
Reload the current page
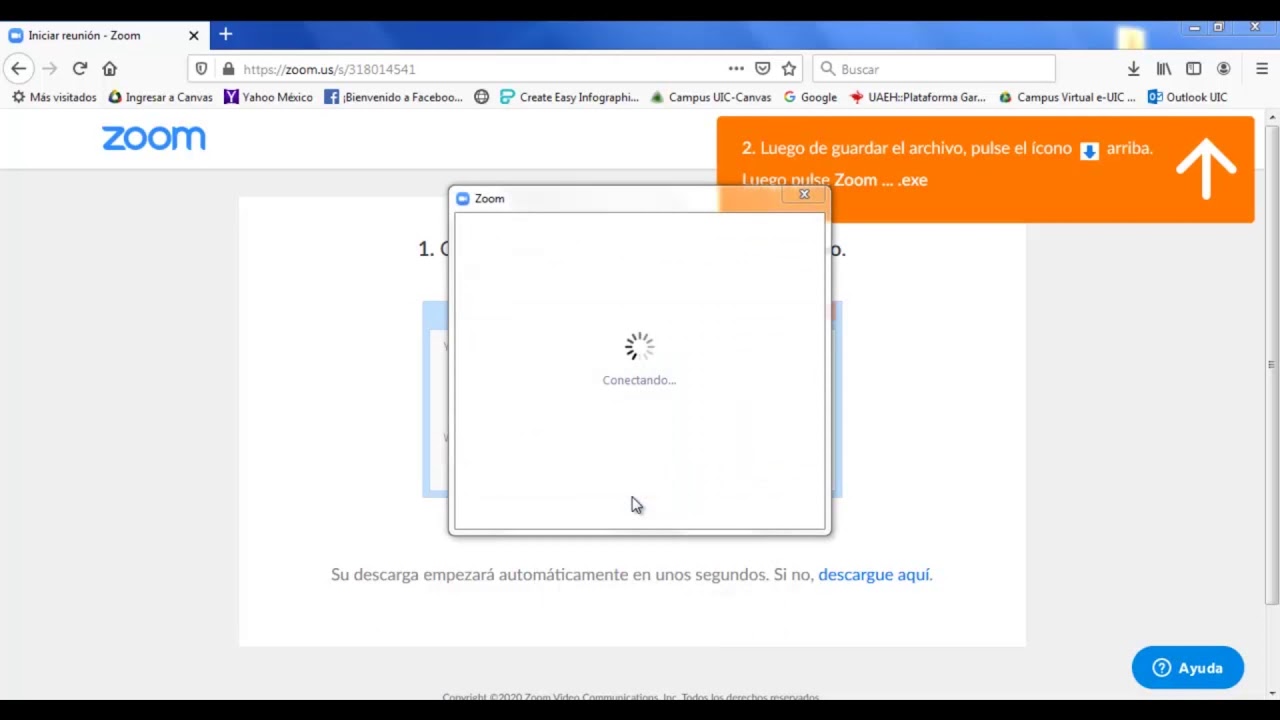click(x=80, y=69)
